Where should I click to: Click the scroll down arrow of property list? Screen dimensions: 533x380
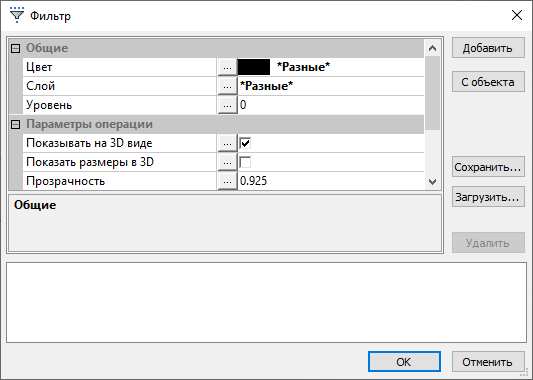tap(432, 182)
